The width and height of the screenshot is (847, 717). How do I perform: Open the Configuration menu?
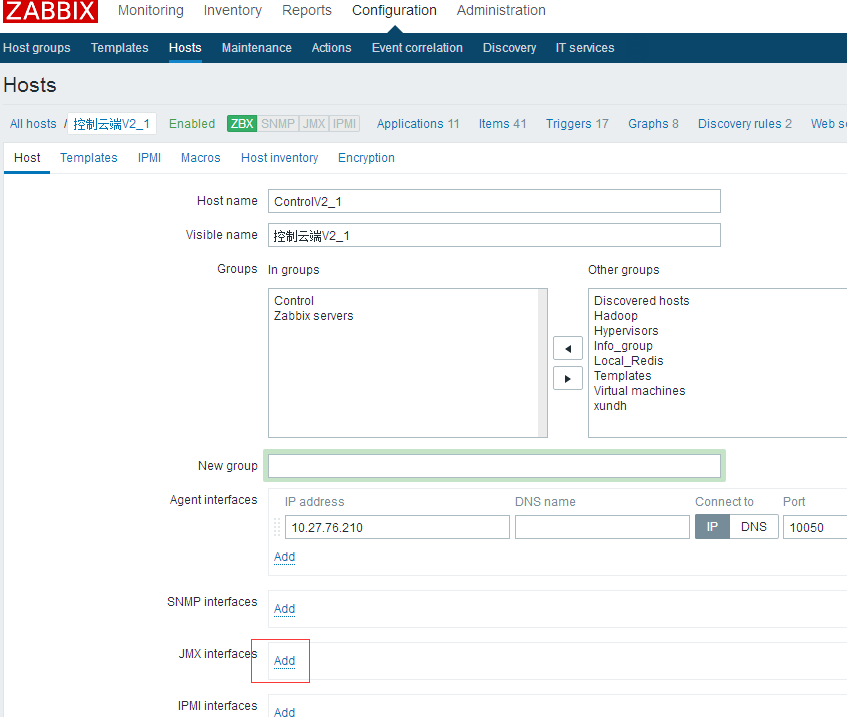click(x=394, y=10)
